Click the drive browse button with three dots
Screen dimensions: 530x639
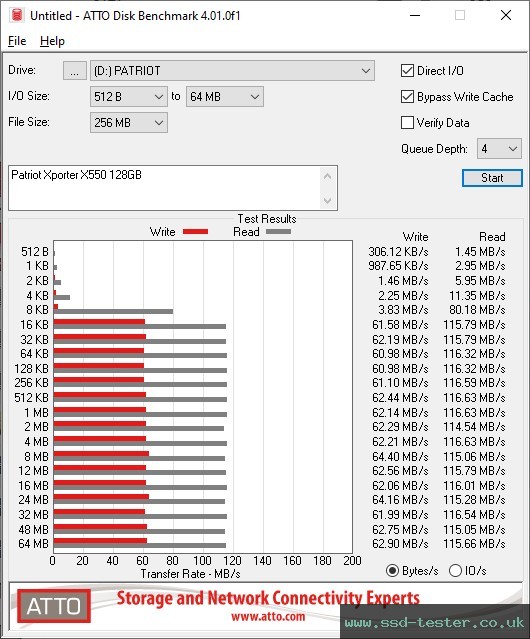click(x=75, y=71)
